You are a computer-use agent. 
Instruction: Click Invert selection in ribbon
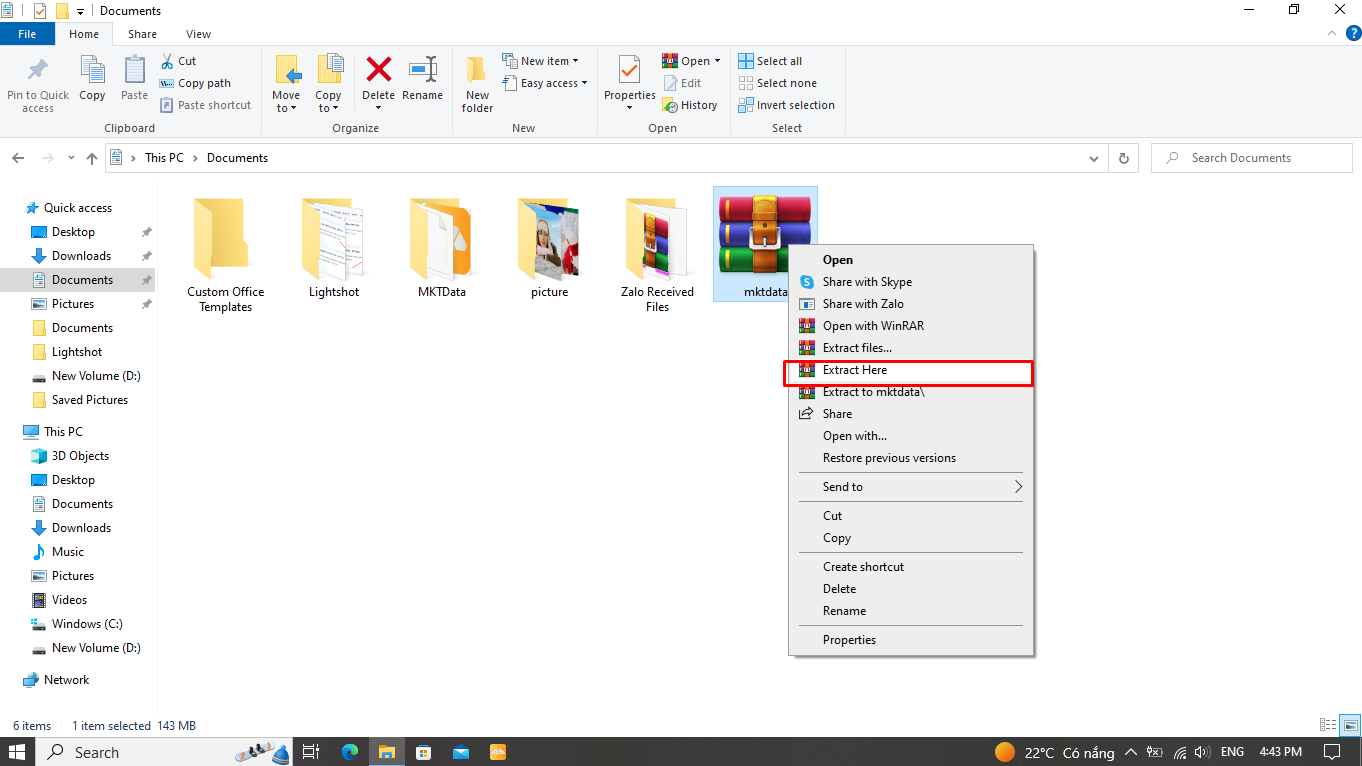794,105
